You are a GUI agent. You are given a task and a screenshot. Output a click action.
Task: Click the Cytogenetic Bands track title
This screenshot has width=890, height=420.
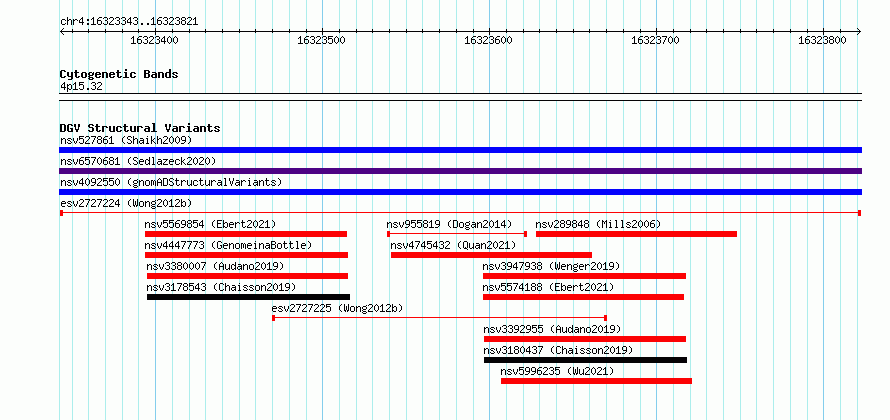pyautogui.click(x=119, y=74)
